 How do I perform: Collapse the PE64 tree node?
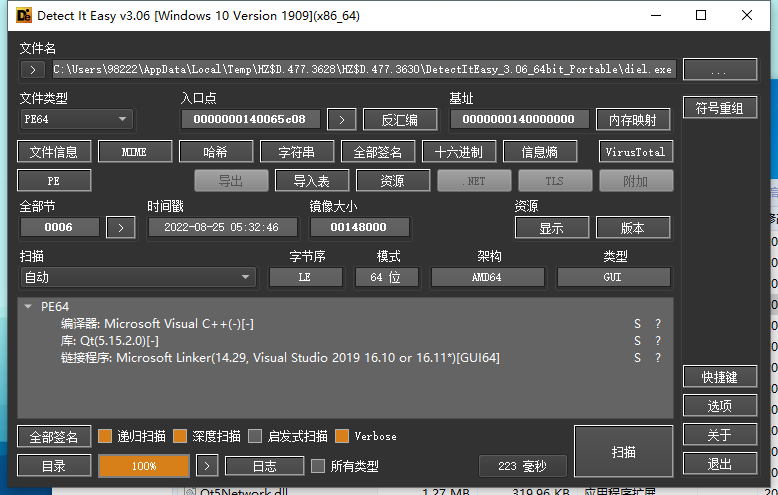(28, 307)
